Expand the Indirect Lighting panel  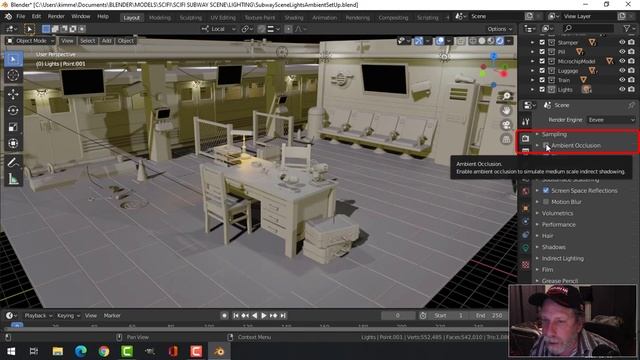pos(562,259)
